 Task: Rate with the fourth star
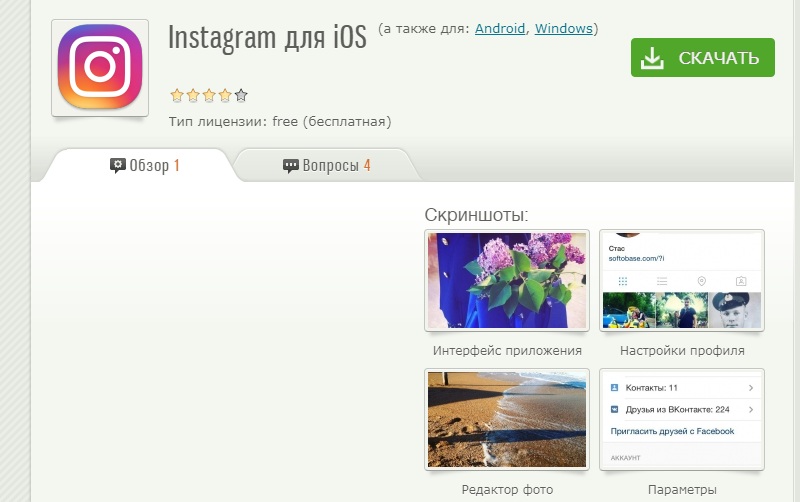pyautogui.click(x=225, y=95)
